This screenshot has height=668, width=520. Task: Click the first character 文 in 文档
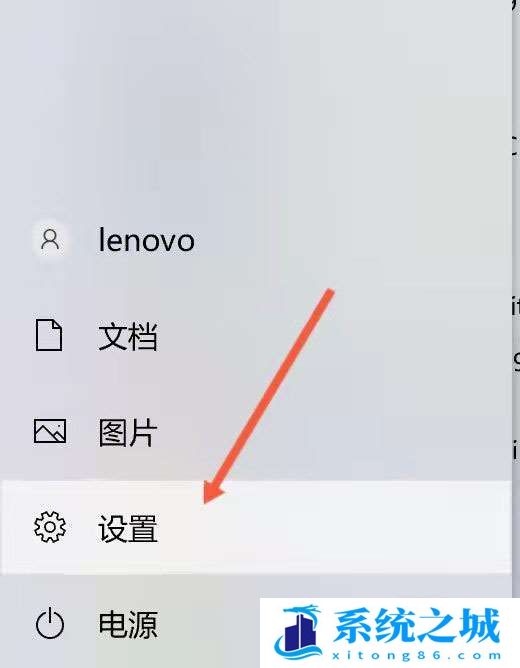(113, 336)
